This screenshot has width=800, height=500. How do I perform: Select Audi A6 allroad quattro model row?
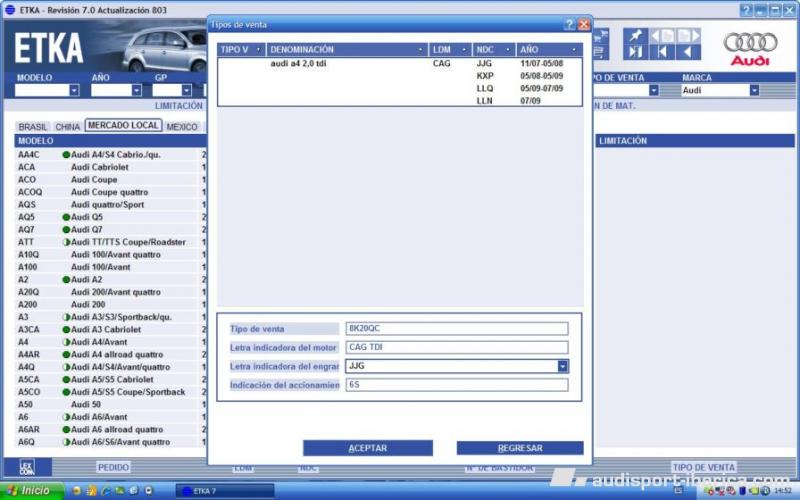point(110,430)
